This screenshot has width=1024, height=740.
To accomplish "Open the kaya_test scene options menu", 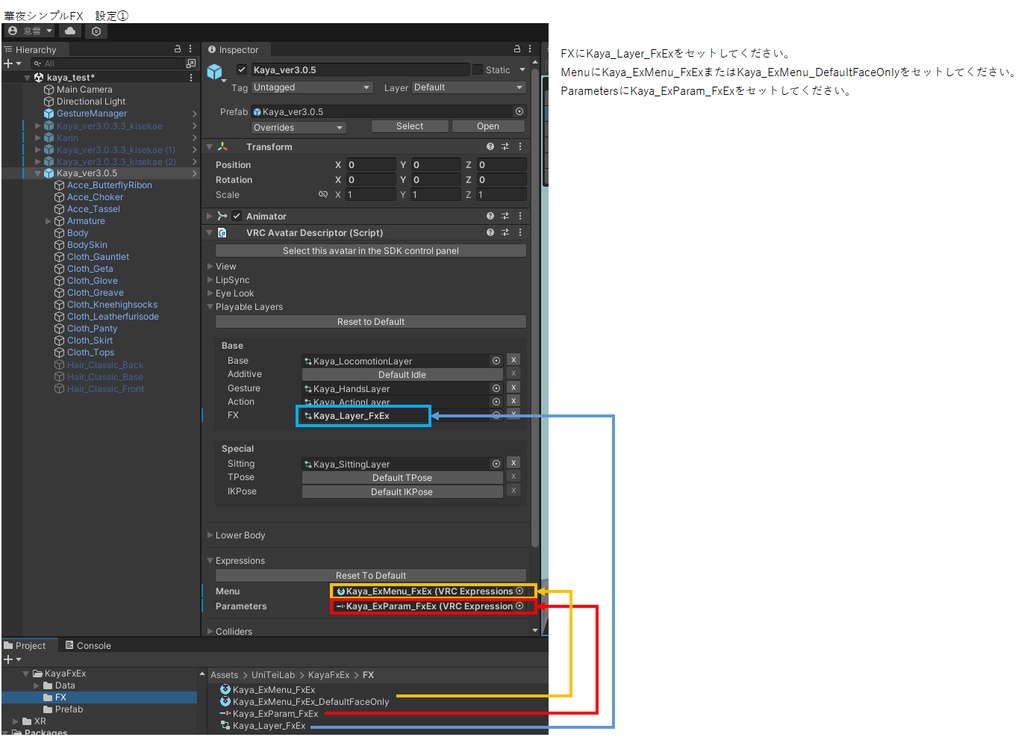I will tap(191, 78).
